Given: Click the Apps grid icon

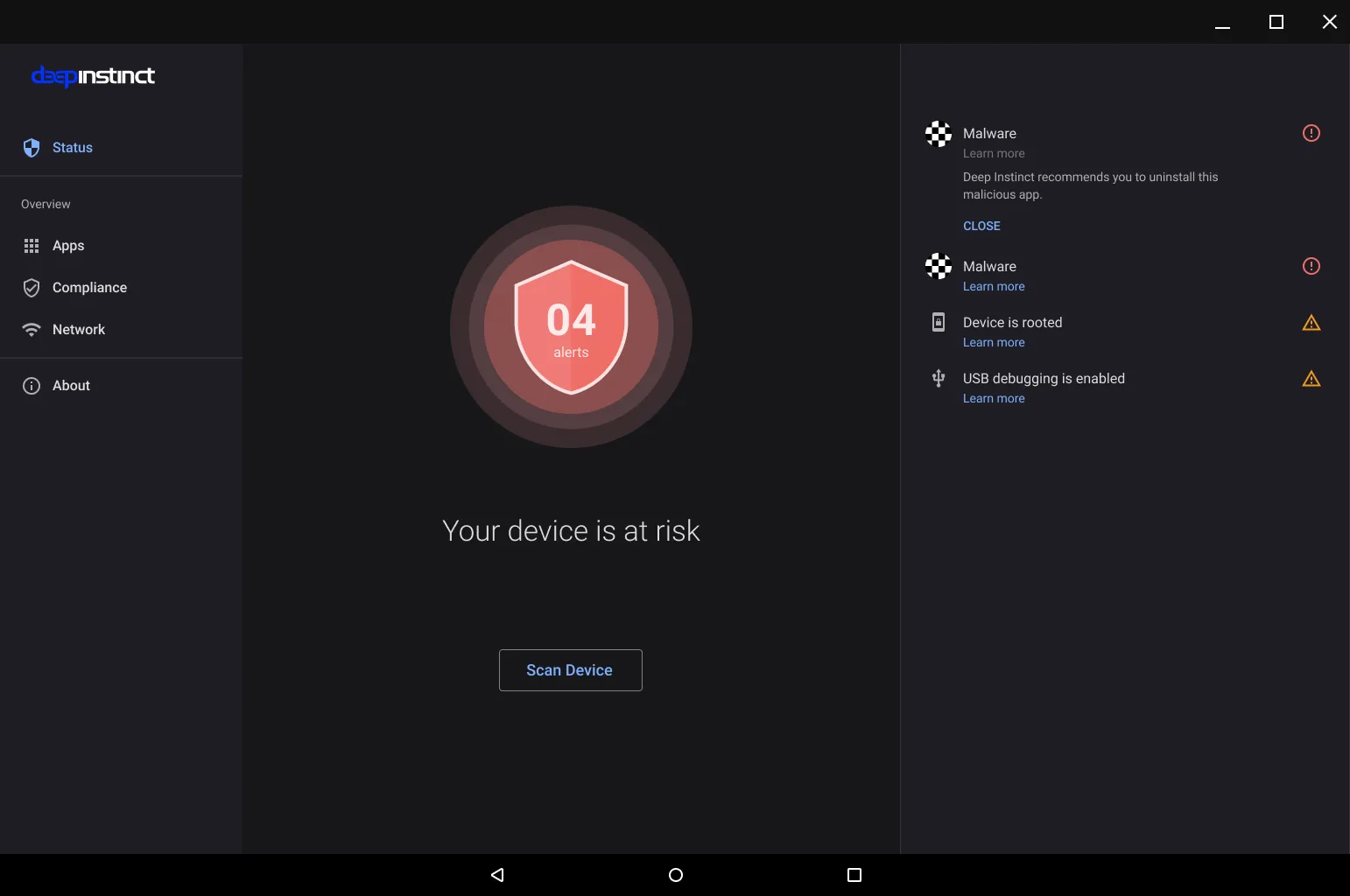Looking at the screenshot, I should click(32, 246).
